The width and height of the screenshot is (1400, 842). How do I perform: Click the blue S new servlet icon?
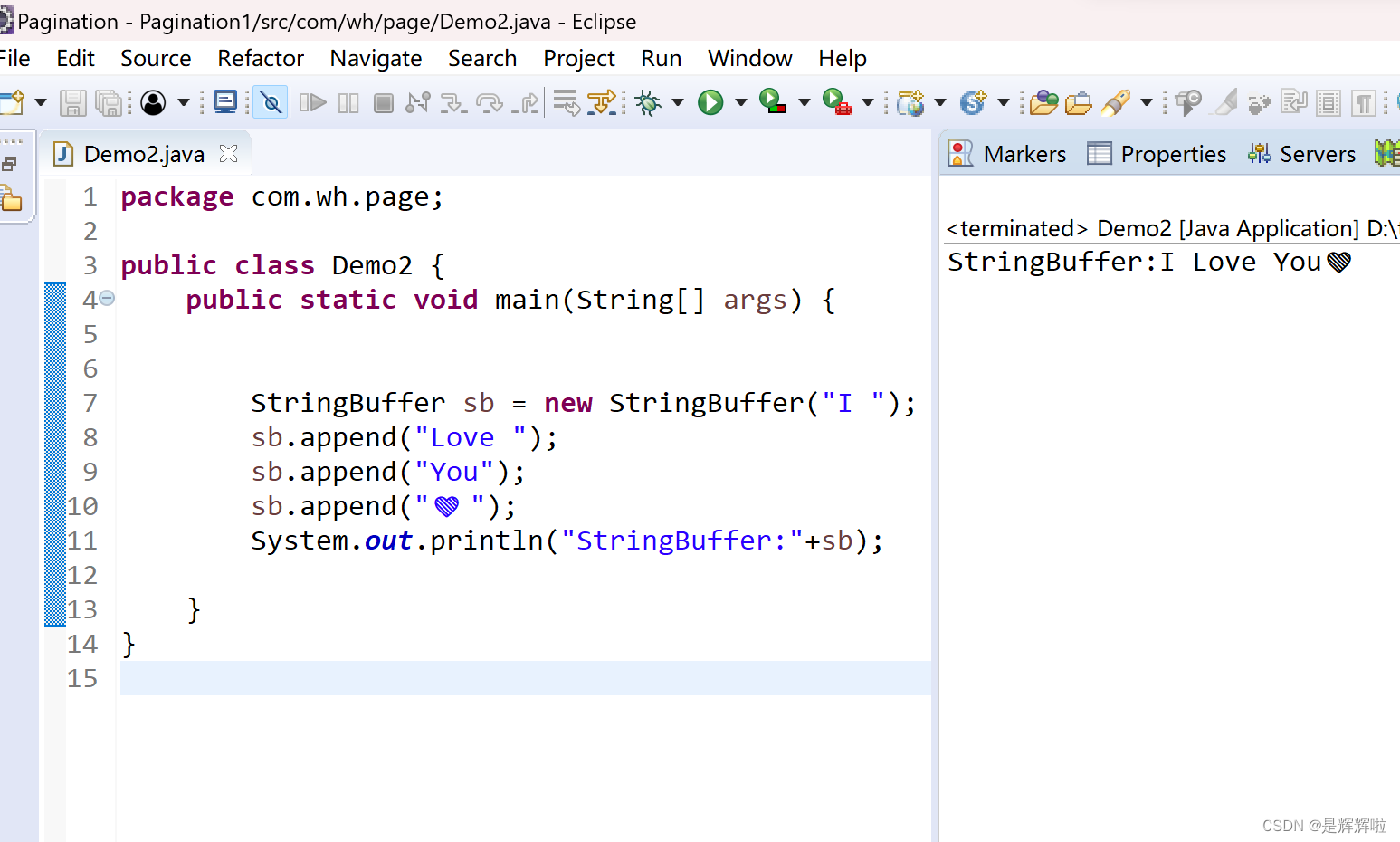pyautogui.click(x=974, y=102)
